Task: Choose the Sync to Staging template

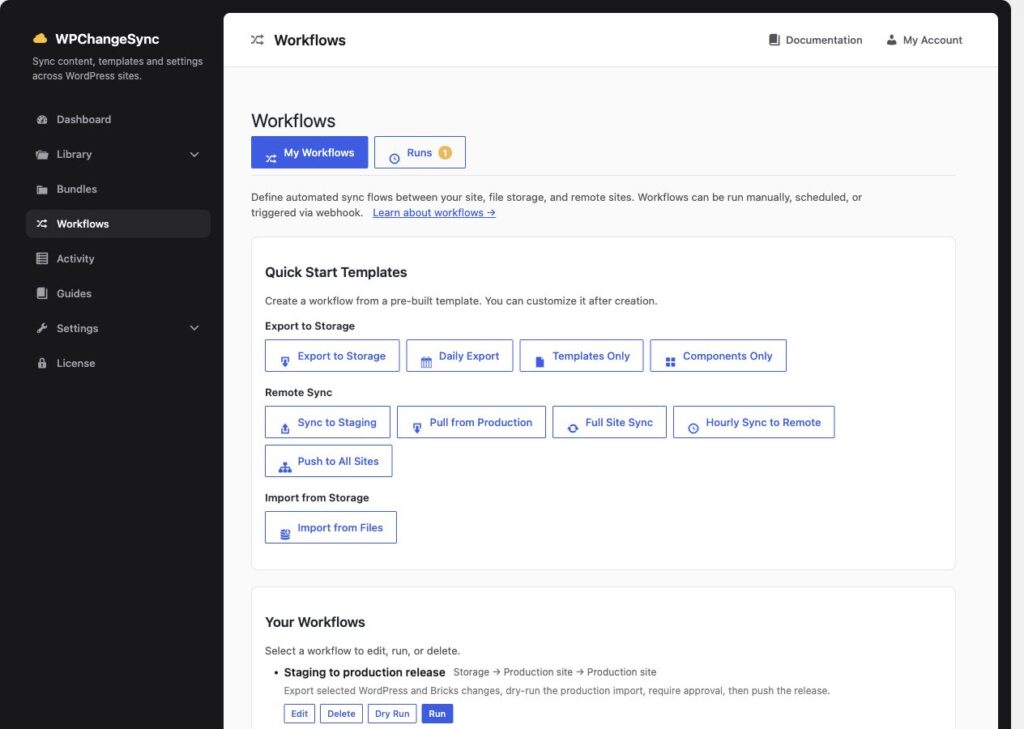Action: [327, 422]
